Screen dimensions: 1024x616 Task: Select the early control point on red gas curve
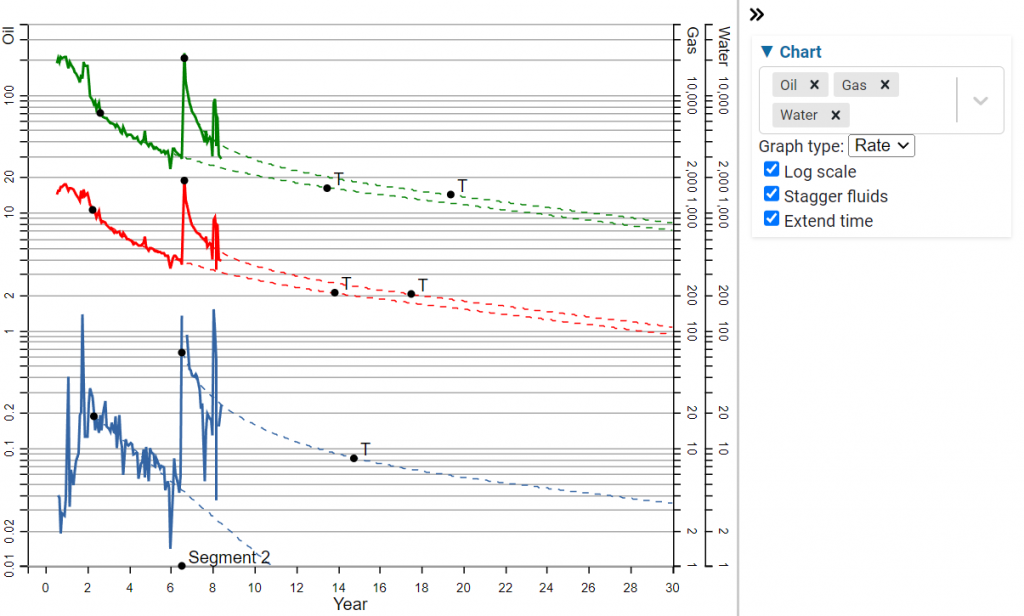(92, 210)
